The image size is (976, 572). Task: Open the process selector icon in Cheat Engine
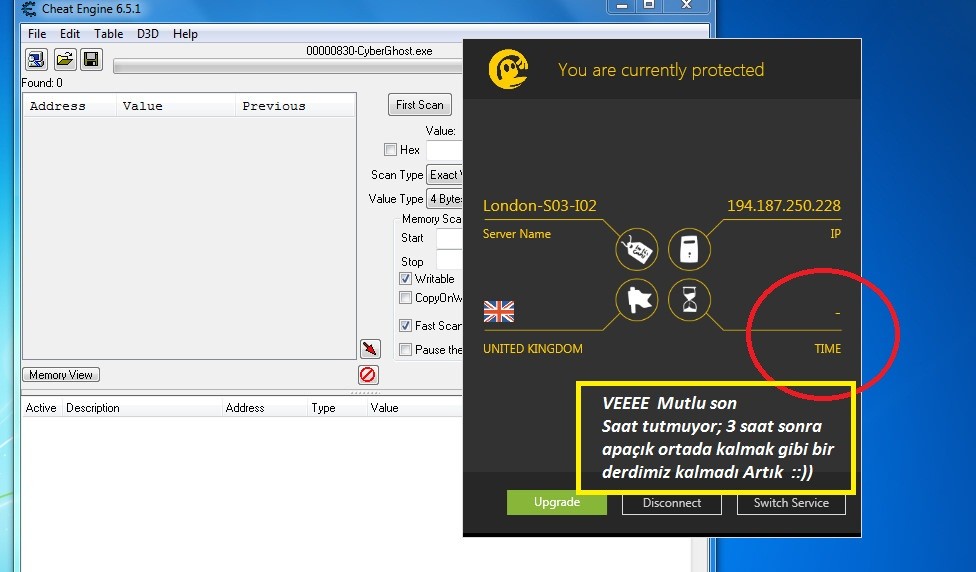point(36,60)
